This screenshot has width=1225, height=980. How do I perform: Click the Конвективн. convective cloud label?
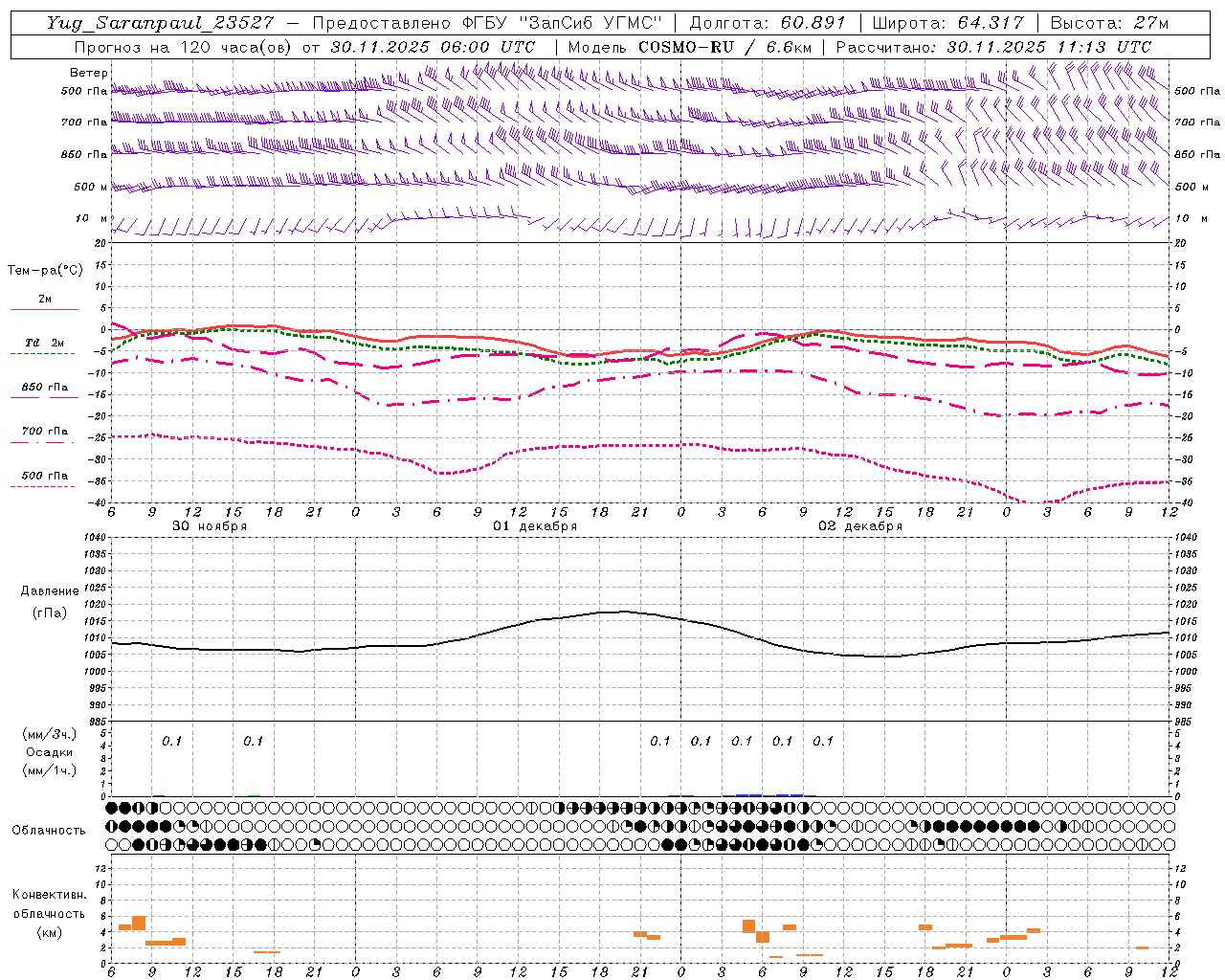pyautogui.click(x=49, y=895)
